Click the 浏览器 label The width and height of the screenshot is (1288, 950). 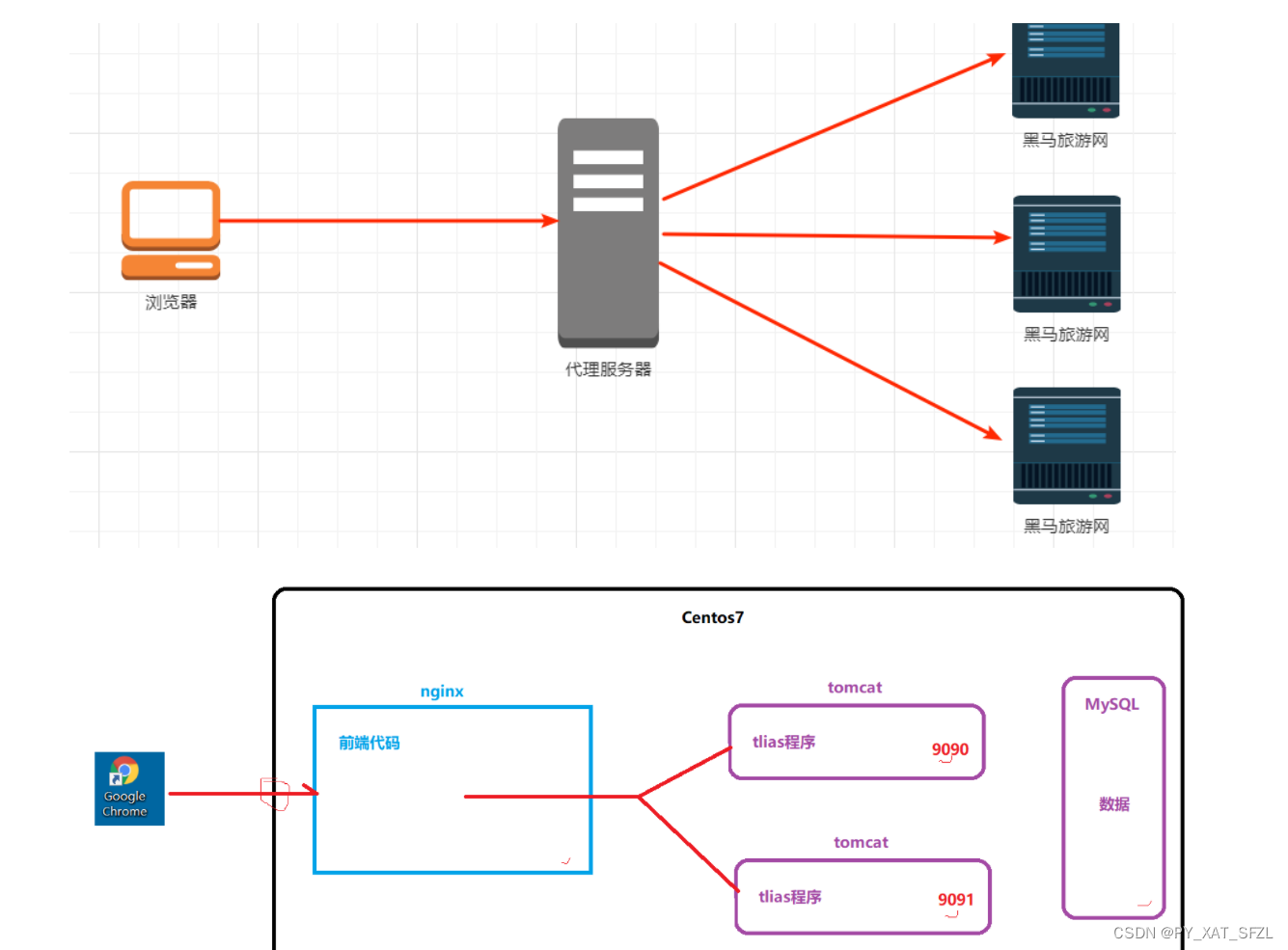coord(171,302)
